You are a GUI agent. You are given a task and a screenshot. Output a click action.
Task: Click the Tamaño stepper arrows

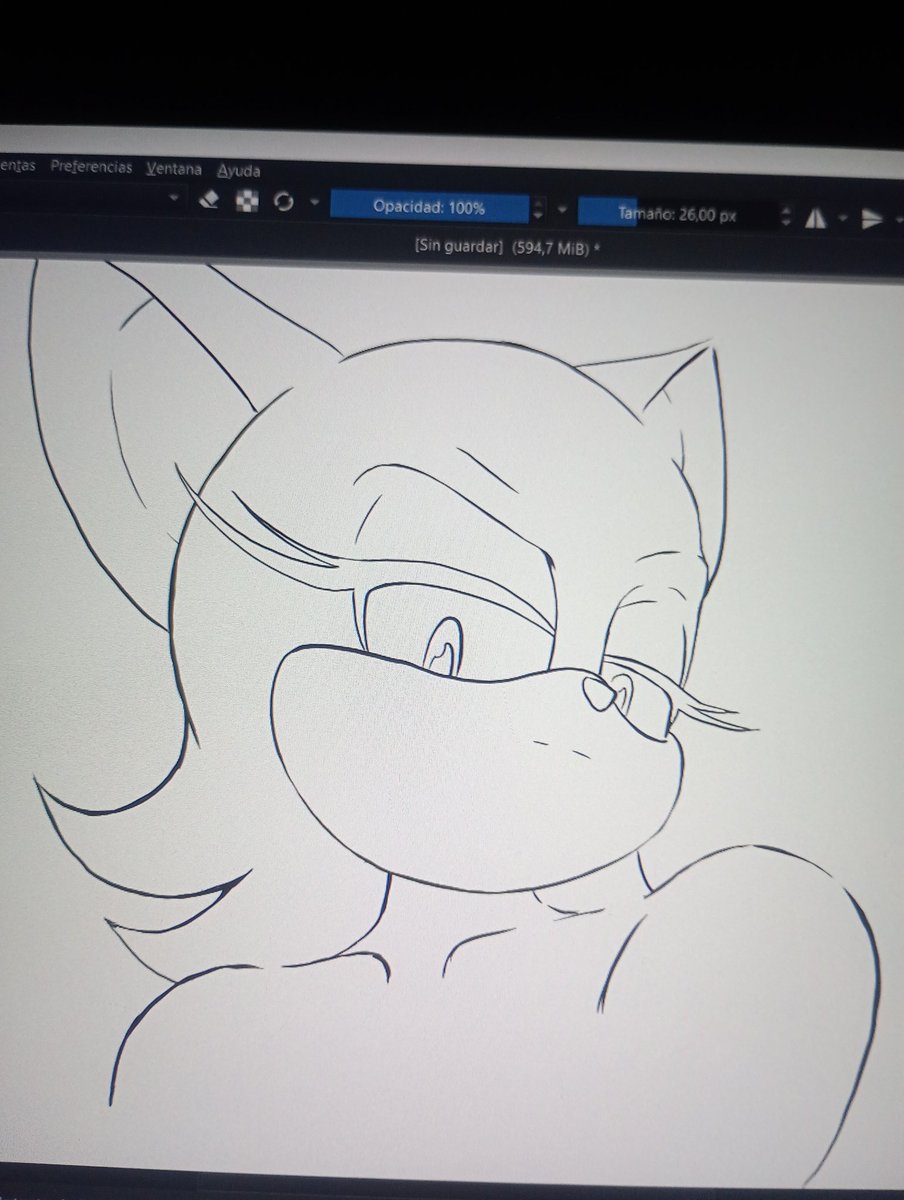(x=785, y=216)
